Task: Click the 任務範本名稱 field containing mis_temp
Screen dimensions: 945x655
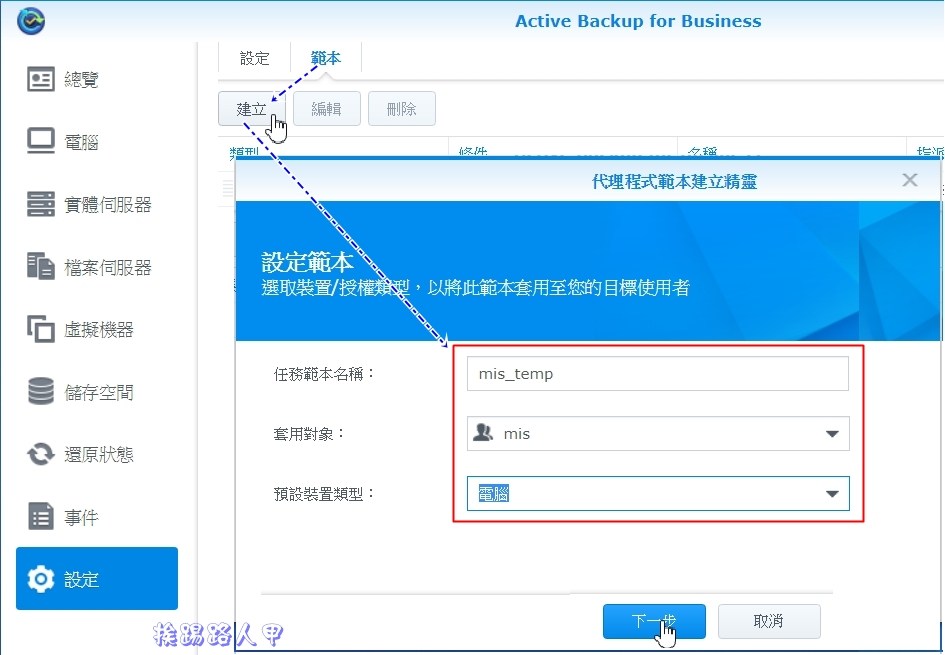Action: (x=658, y=374)
